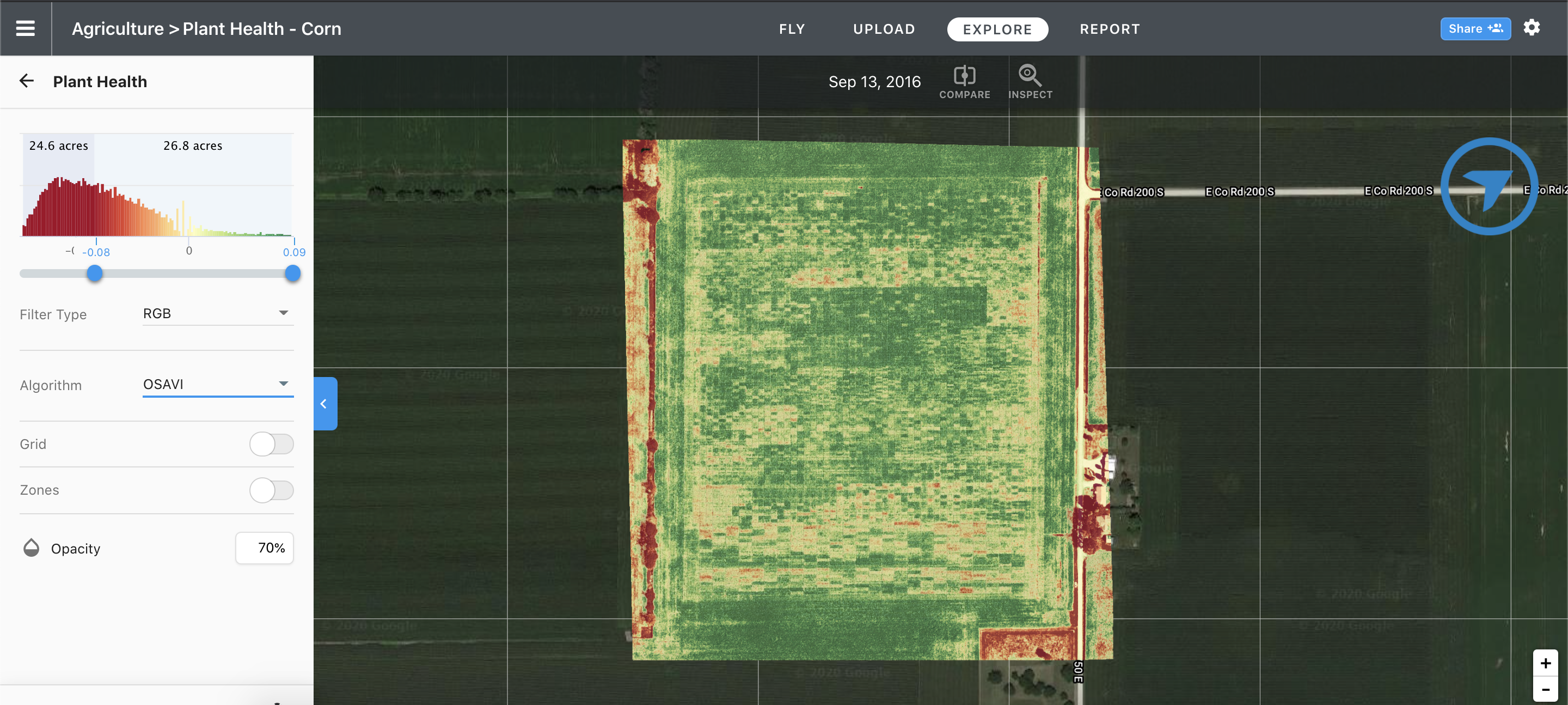Click the 24.6 acres label
1568x705 pixels.
[x=58, y=145]
